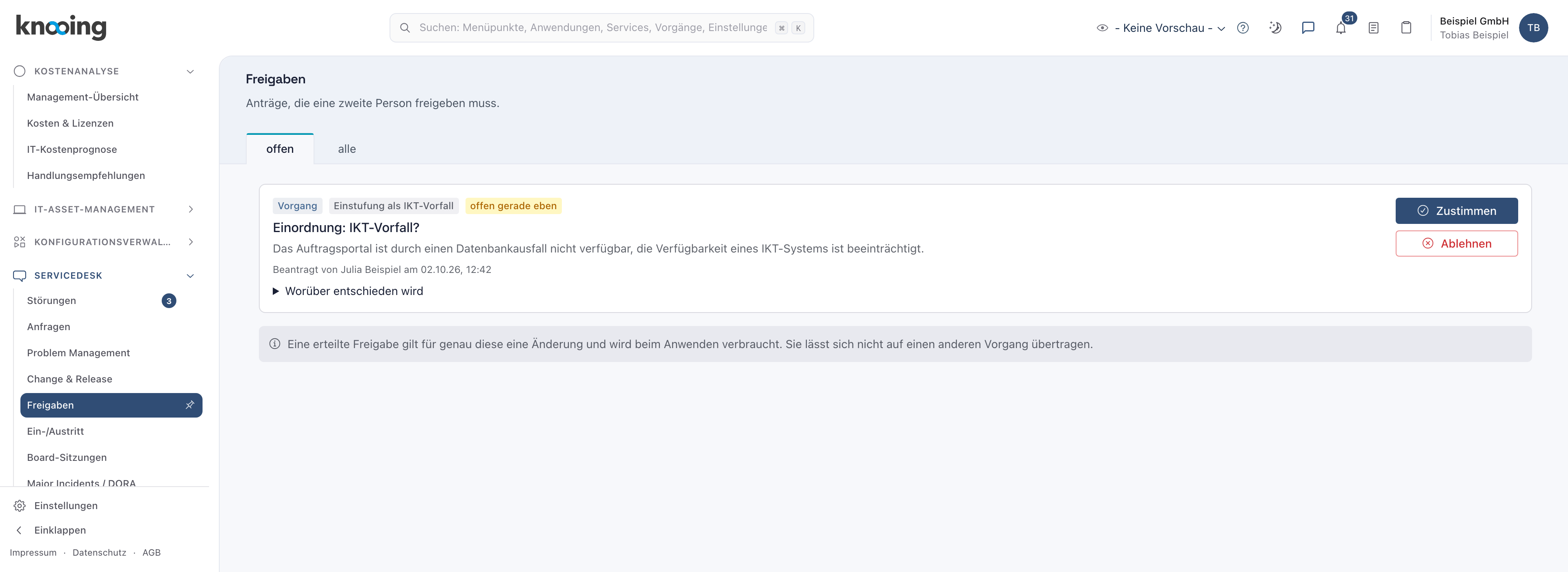Open Change & Release menu item
Viewport: 1568px width, 572px height.
click(69, 380)
